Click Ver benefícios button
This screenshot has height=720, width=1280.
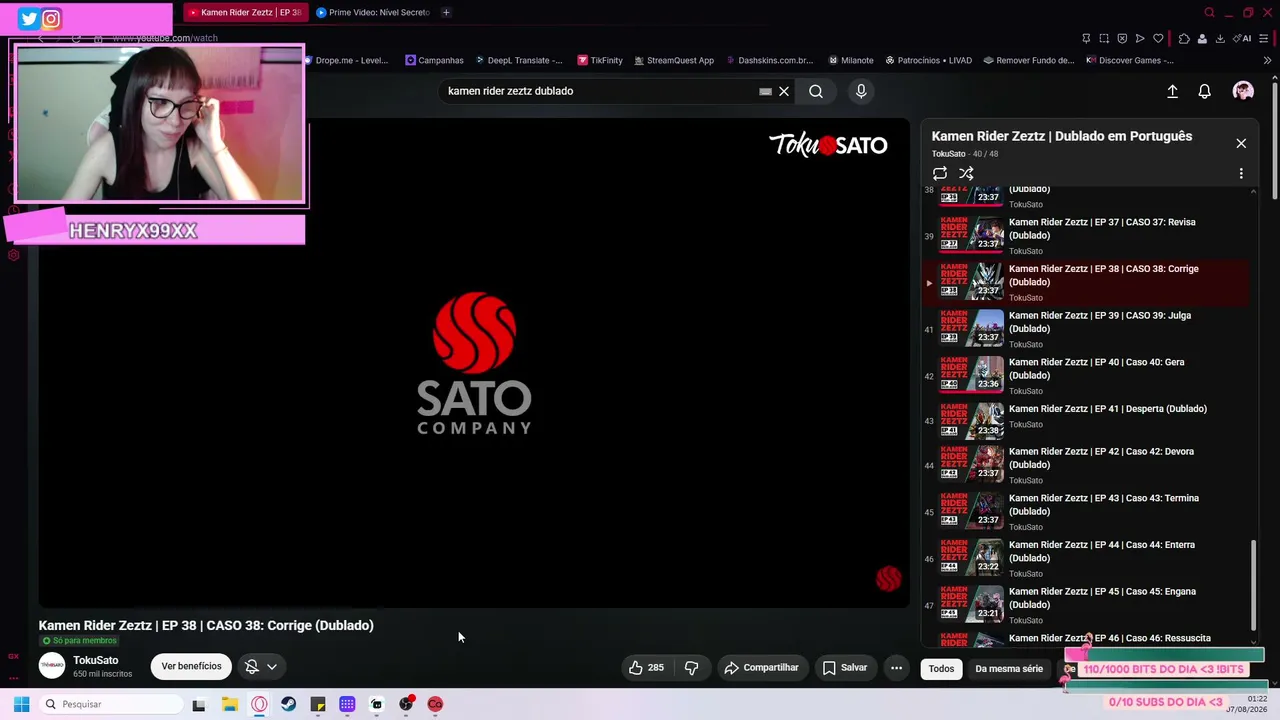coord(191,666)
